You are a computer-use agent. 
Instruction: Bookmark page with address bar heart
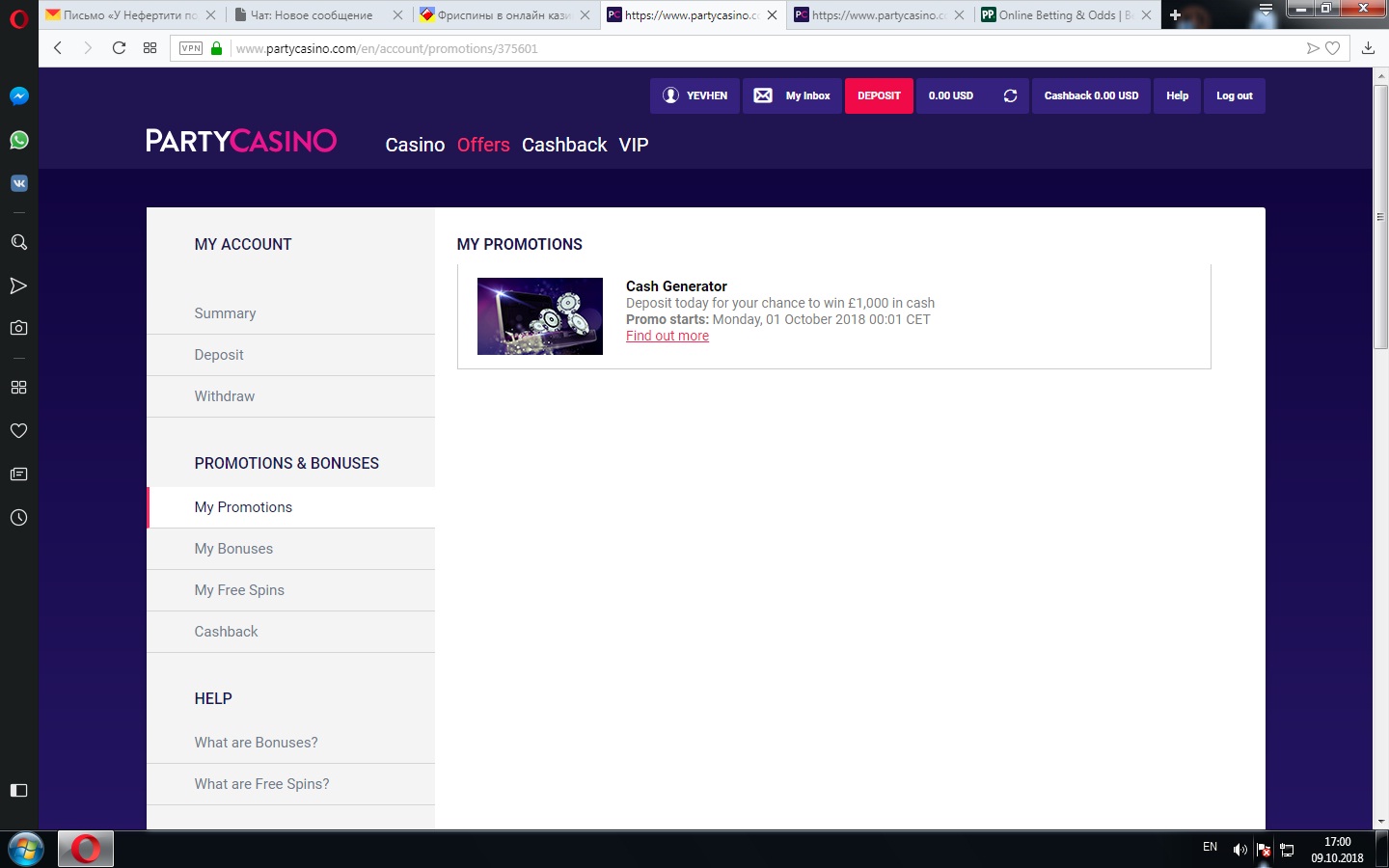coord(1332,48)
